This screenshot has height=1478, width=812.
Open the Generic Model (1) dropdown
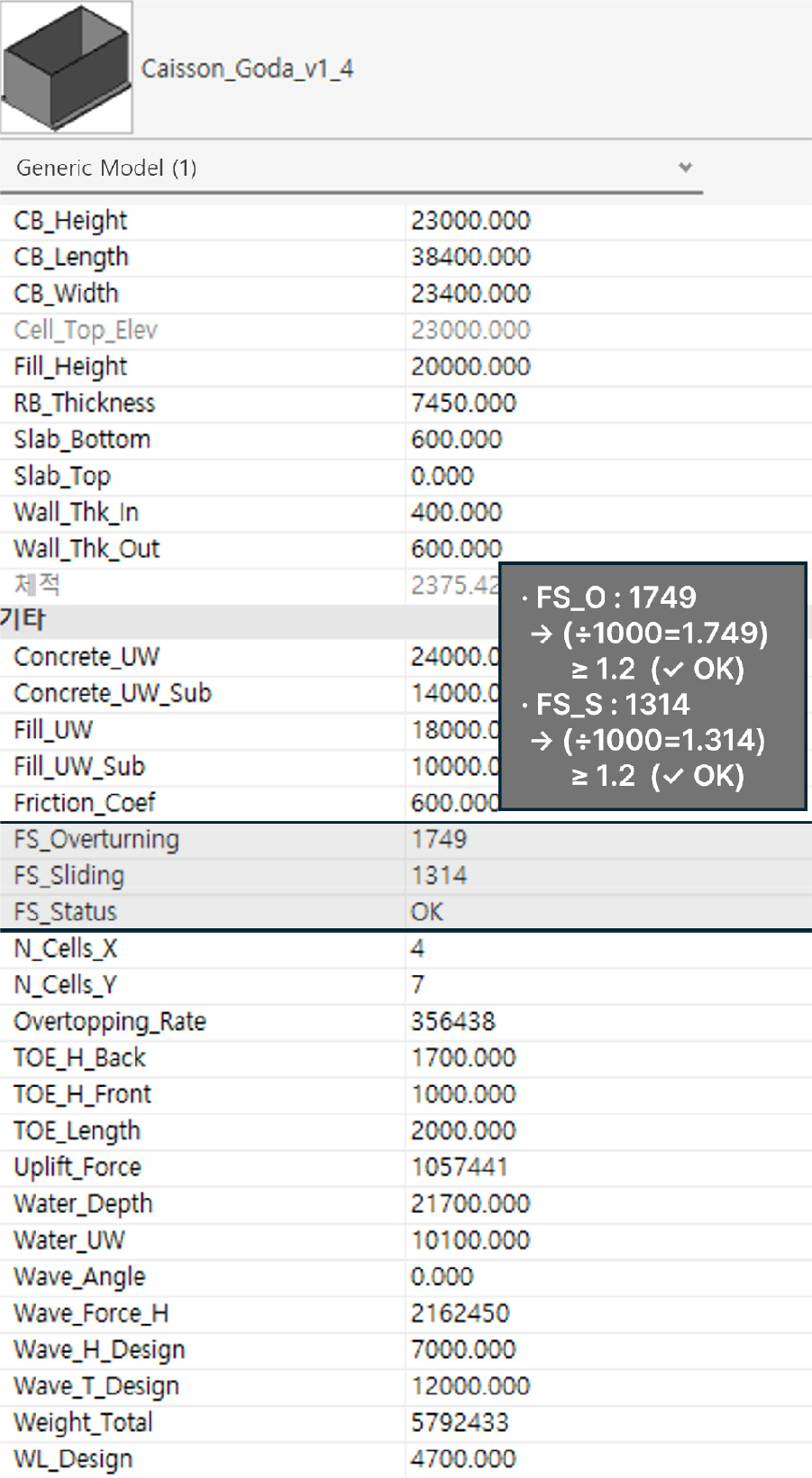point(351,168)
